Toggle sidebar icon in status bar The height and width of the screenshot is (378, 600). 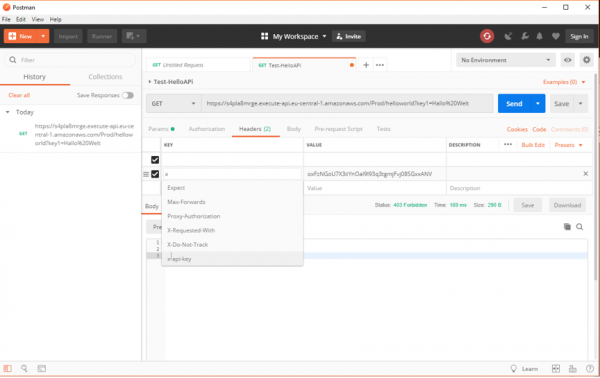(8, 368)
